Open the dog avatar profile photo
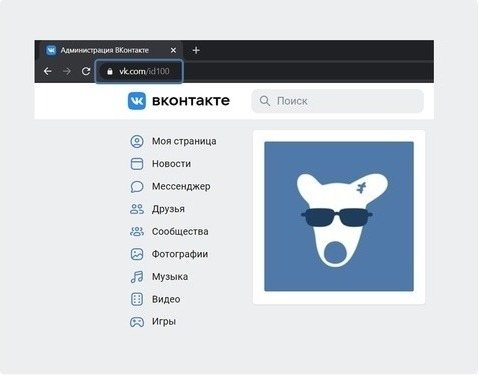This screenshot has height=375, width=479. (339, 216)
